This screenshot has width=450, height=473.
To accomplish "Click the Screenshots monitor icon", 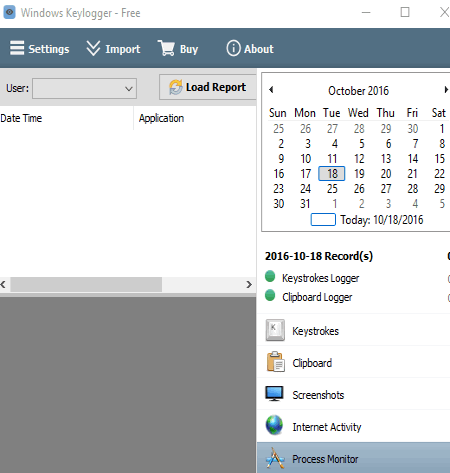I will coord(274,394).
